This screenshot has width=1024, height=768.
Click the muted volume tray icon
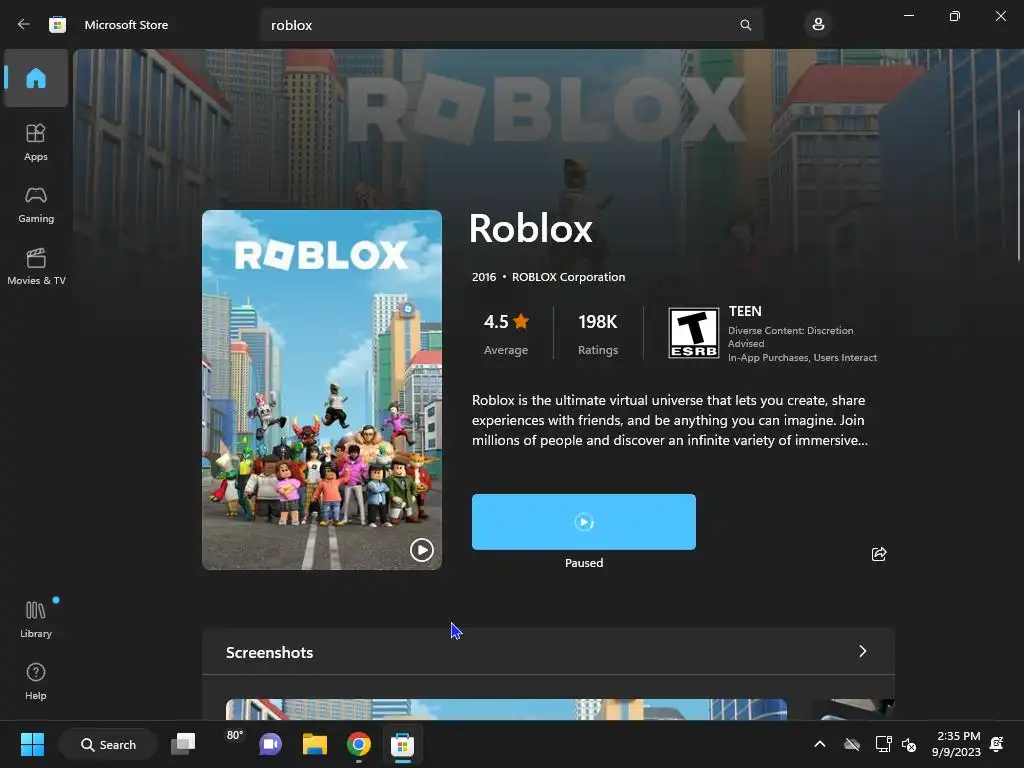pyautogui.click(x=909, y=744)
